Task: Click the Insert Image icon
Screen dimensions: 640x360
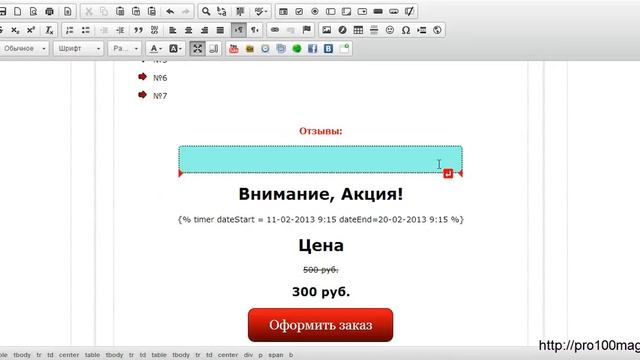Action: (327, 30)
